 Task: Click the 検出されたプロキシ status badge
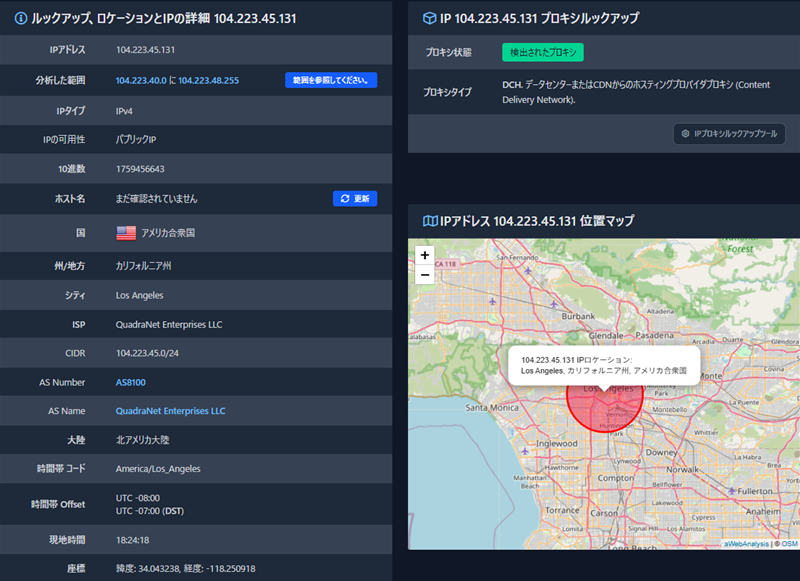coord(543,52)
